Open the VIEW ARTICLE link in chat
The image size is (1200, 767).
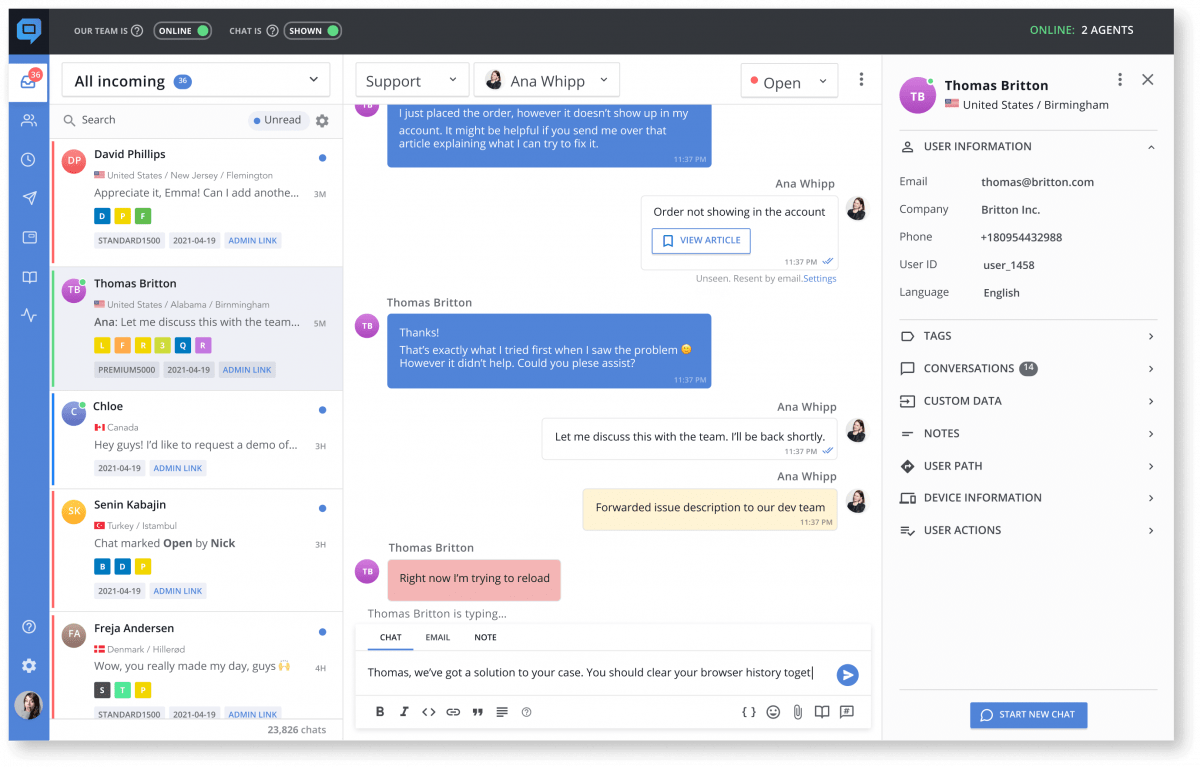click(x=700, y=241)
